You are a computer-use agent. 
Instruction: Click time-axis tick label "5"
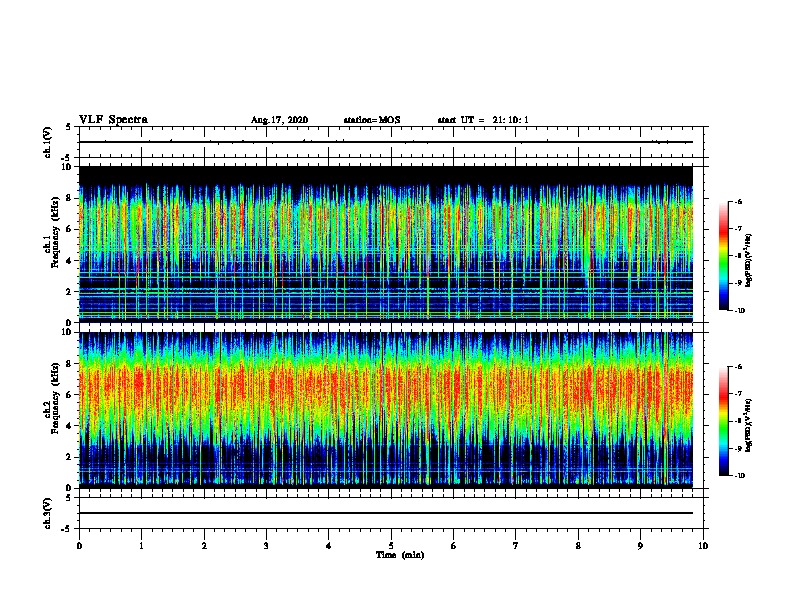coord(391,546)
